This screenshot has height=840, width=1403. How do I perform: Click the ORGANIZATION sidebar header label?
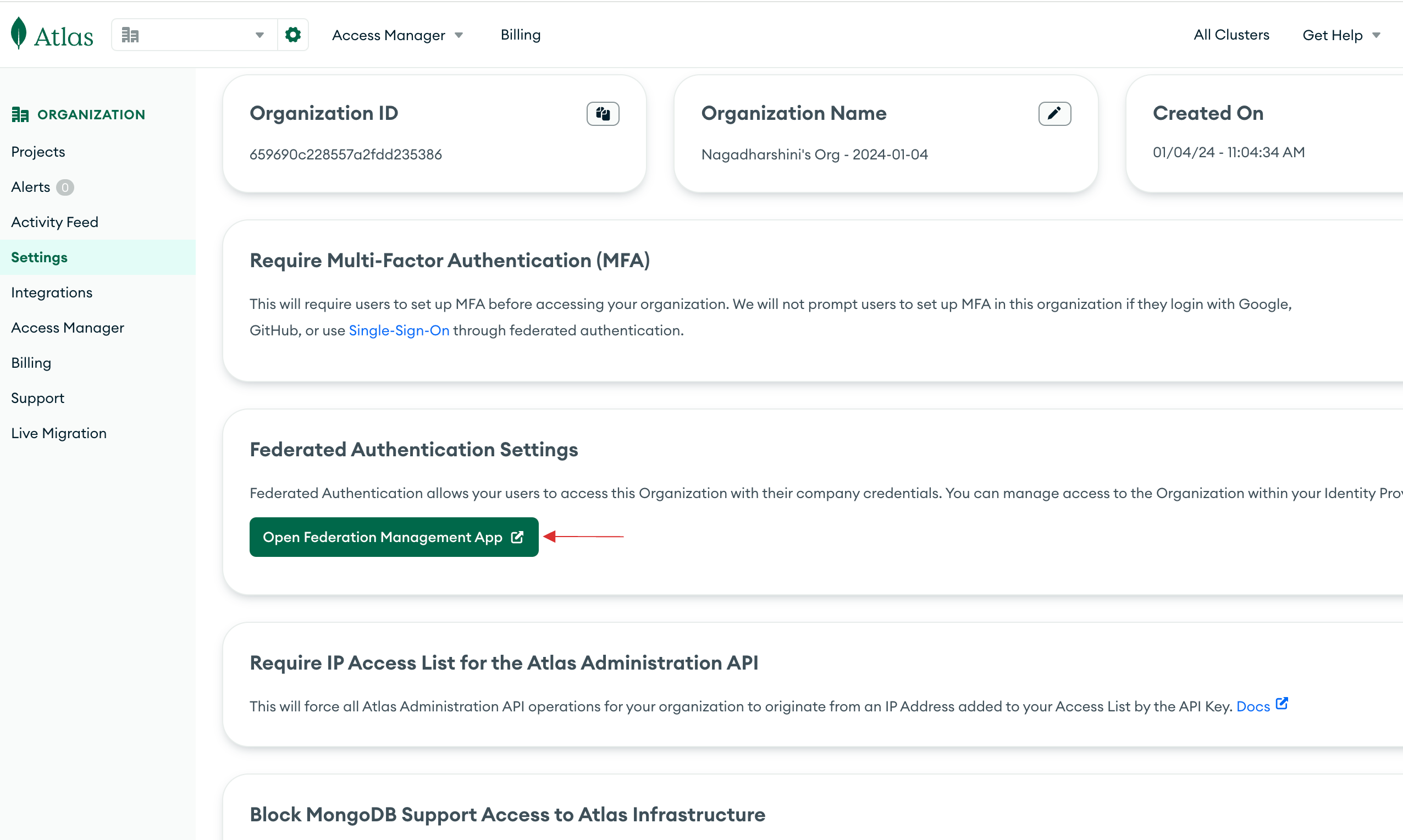tap(91, 114)
